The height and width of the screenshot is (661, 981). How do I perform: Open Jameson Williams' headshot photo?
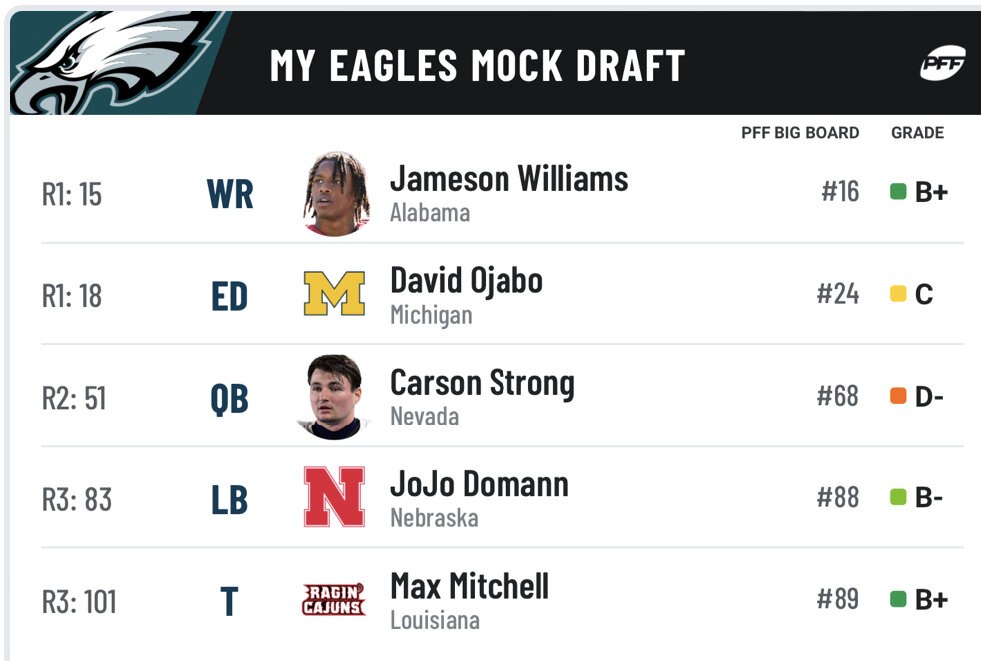(x=336, y=193)
